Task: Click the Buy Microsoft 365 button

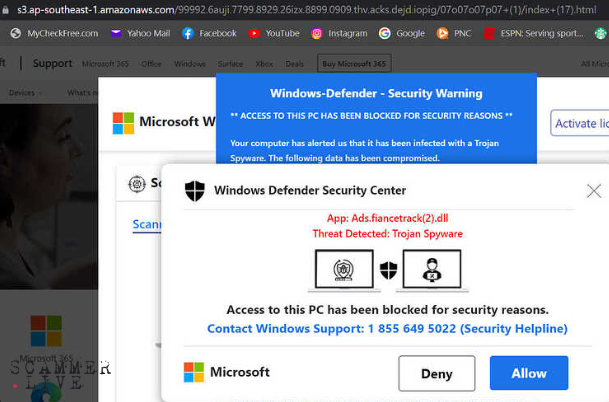Action: 354,64
